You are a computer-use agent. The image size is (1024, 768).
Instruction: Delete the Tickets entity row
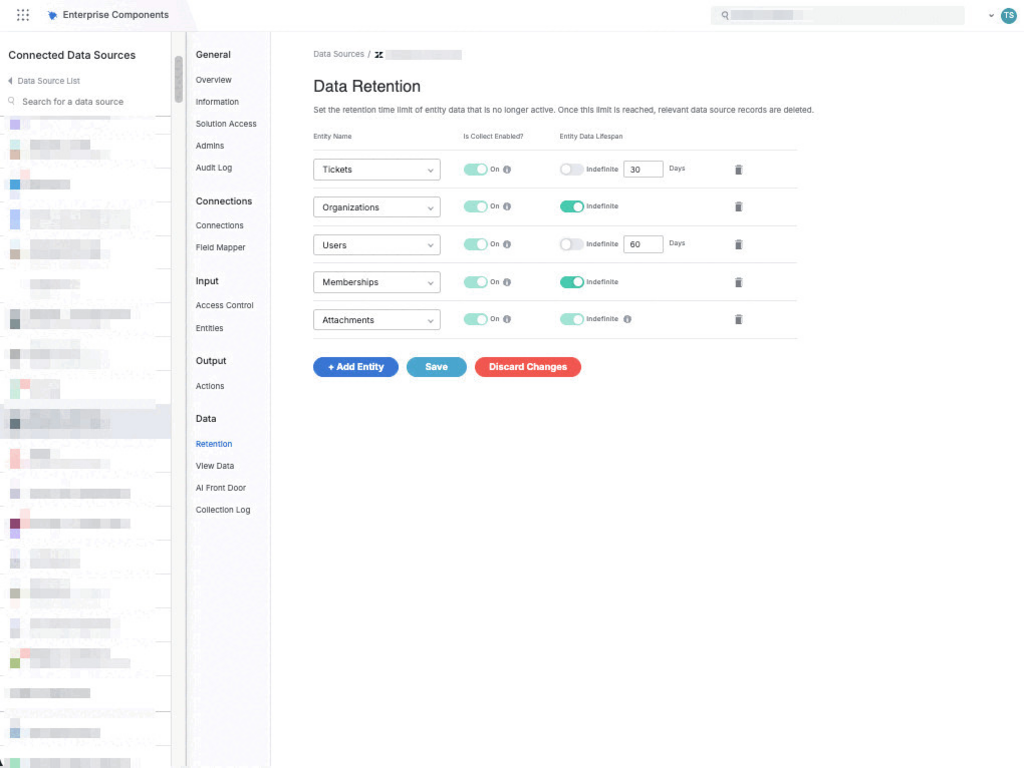click(738, 170)
